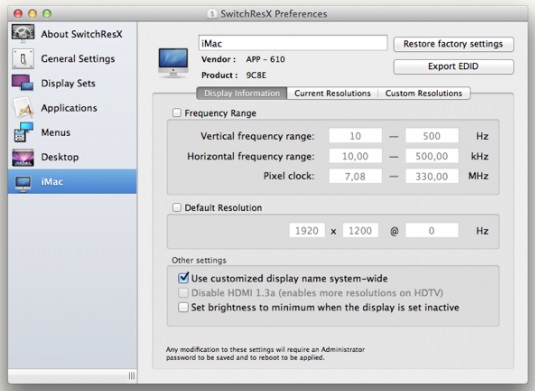The width and height of the screenshot is (535, 391).
Task: Click the Export EDID button
Action: (x=453, y=67)
